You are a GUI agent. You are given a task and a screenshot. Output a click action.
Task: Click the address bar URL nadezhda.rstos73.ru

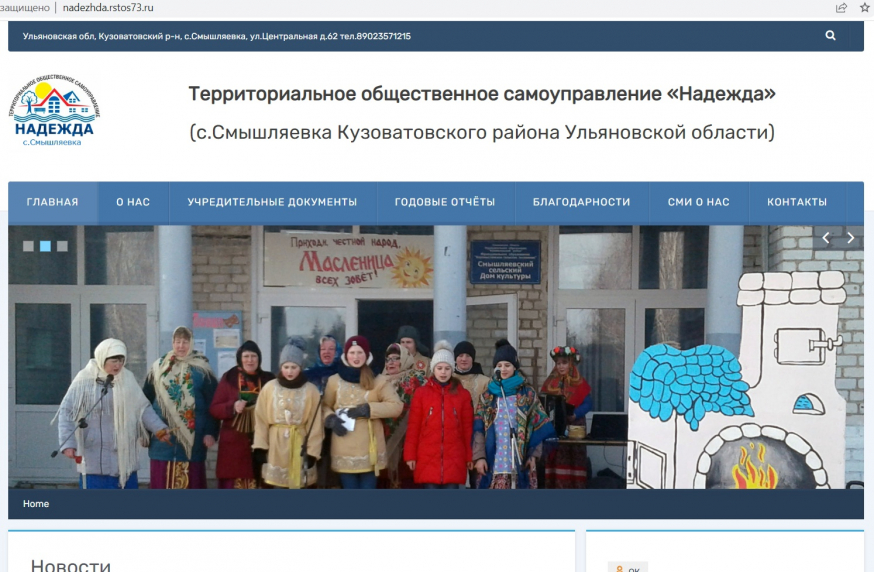[108, 8]
